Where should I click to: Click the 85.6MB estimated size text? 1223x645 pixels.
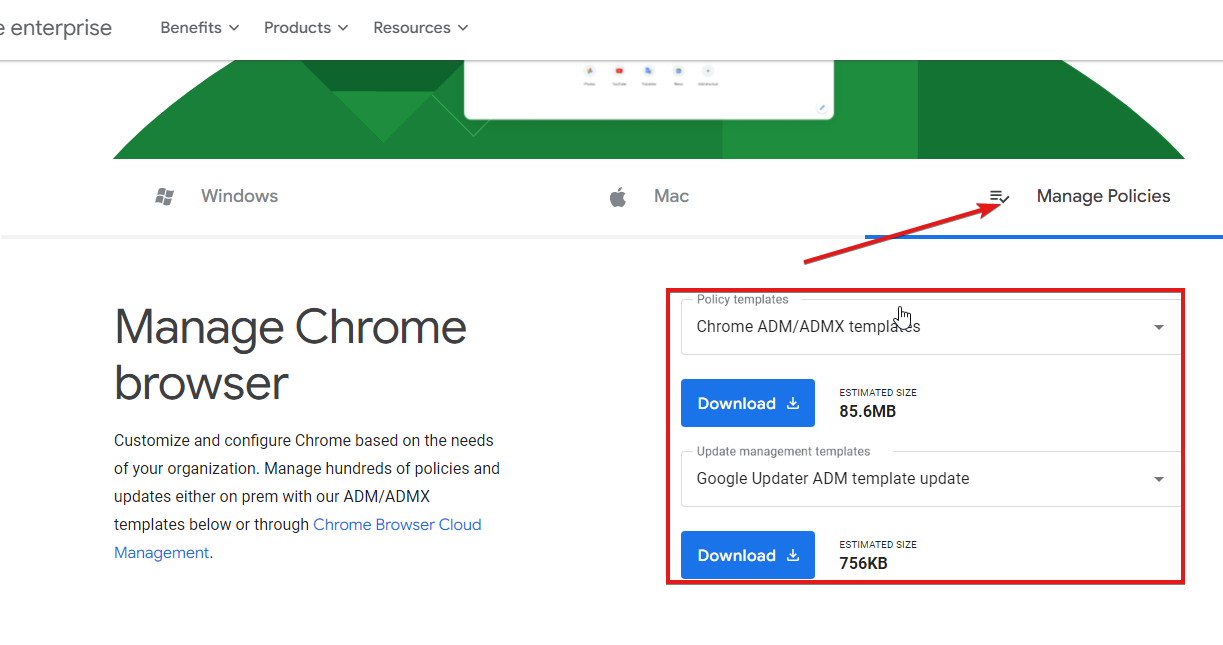867,411
